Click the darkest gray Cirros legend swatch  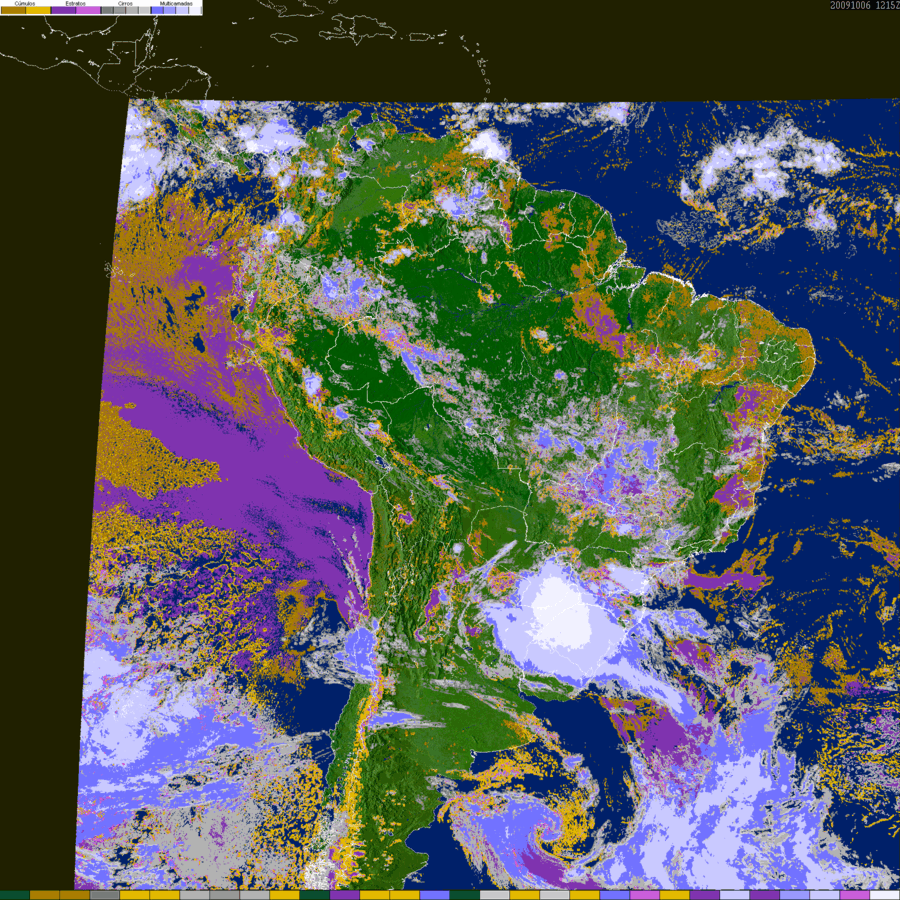107,10
